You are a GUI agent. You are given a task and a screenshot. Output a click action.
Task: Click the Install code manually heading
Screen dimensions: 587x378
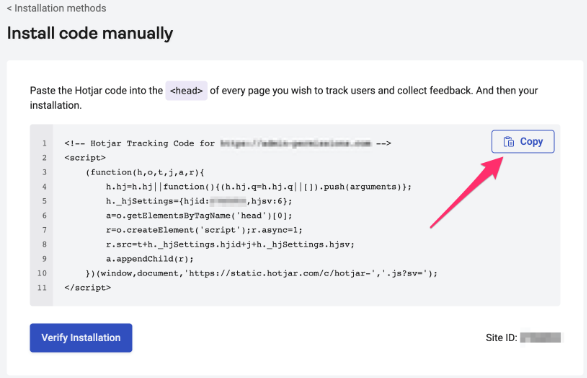pos(90,33)
